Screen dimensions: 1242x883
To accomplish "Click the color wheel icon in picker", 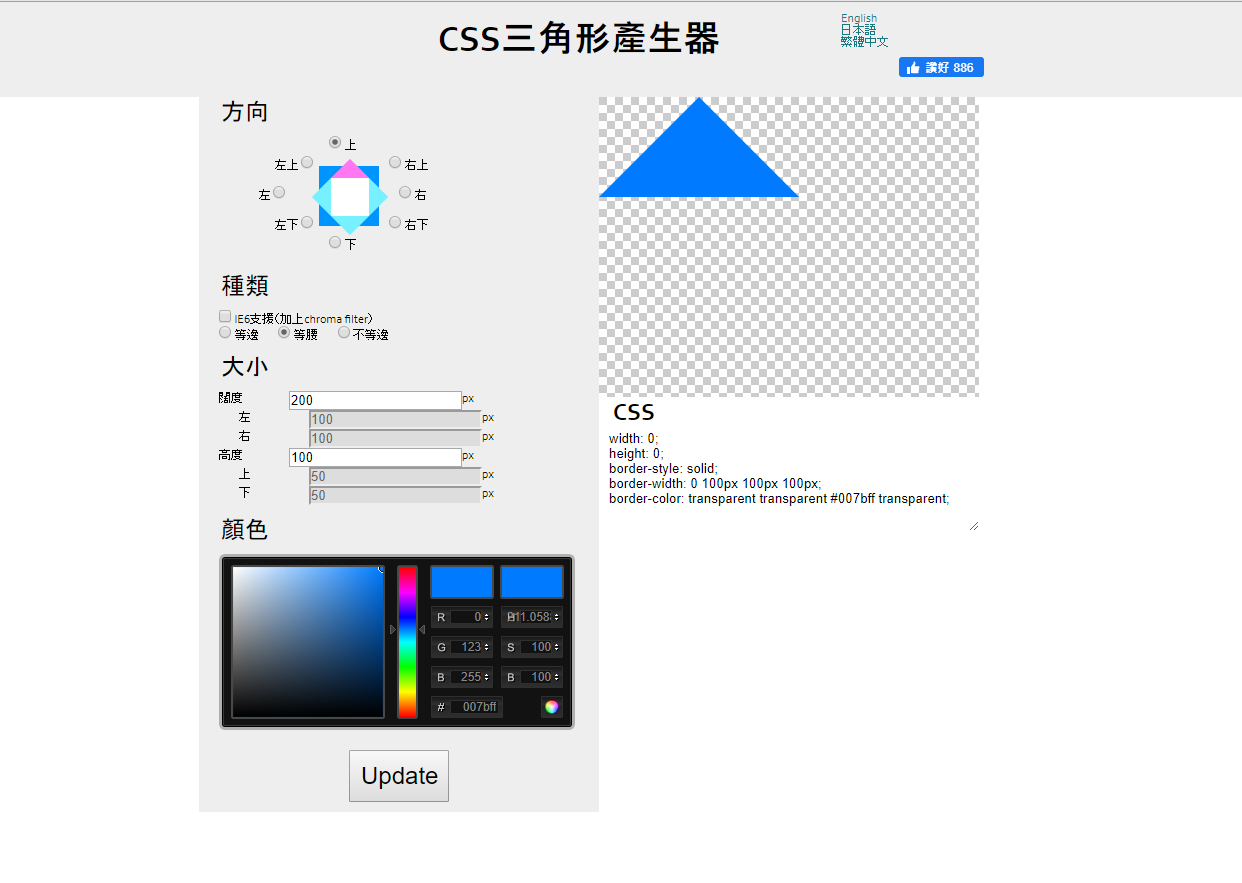I will [552, 707].
